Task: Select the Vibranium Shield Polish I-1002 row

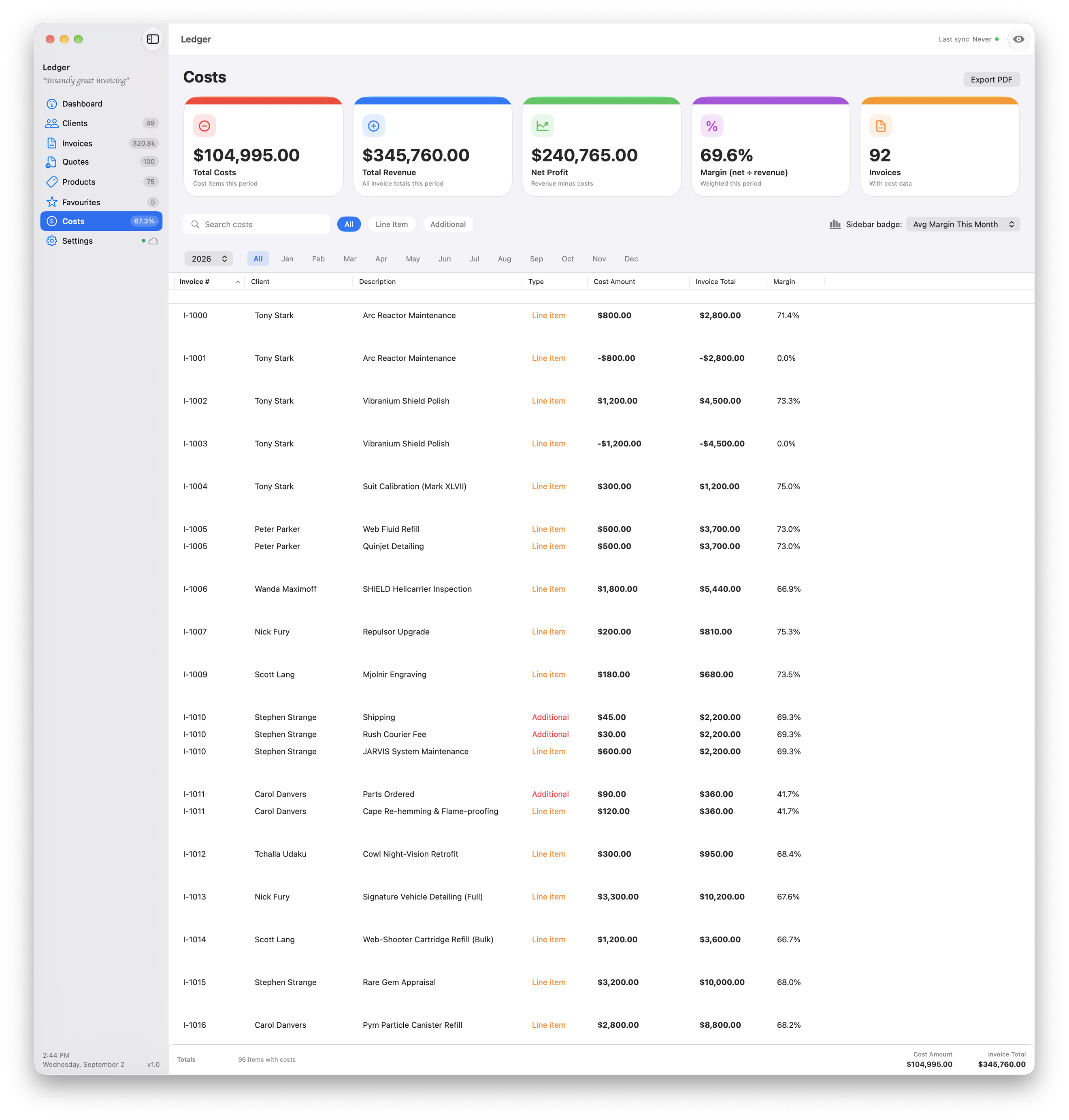Action: 601,401
